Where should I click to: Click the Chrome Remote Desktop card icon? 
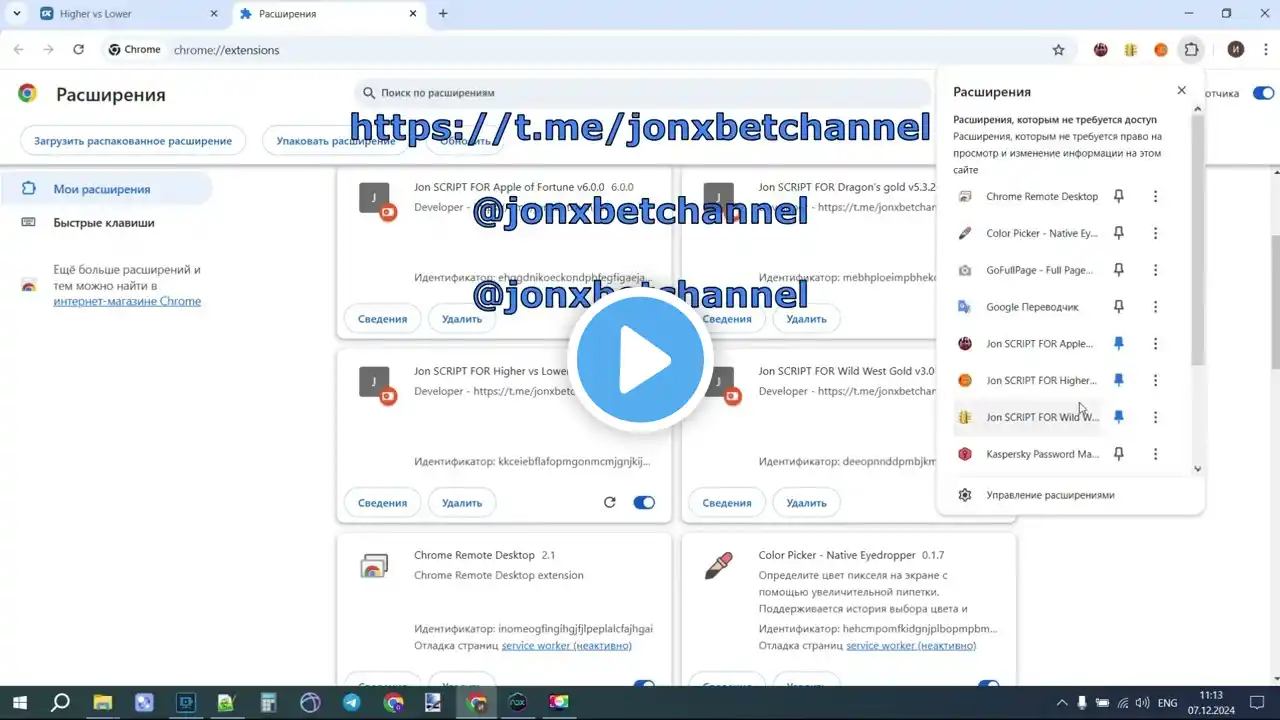[x=374, y=566]
